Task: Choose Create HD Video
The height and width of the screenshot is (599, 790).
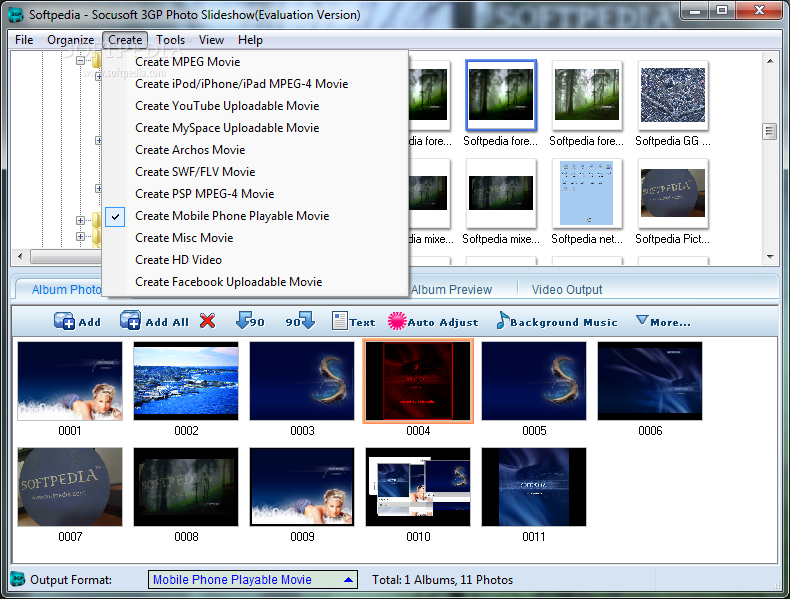Action: point(255,260)
